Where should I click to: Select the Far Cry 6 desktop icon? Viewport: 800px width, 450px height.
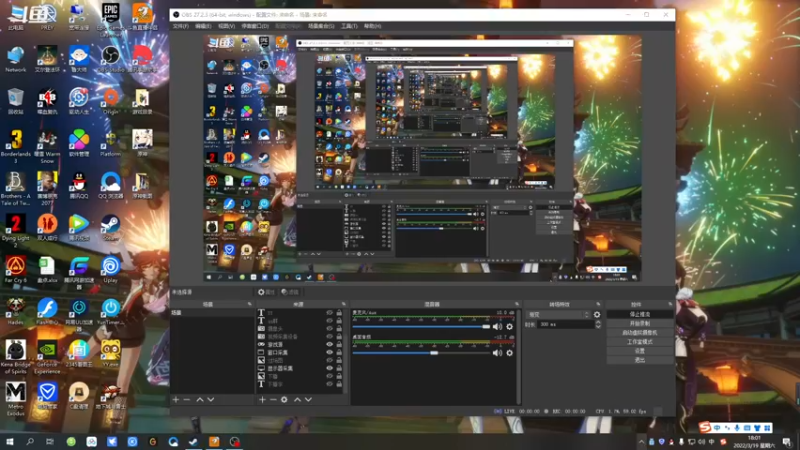(15, 270)
